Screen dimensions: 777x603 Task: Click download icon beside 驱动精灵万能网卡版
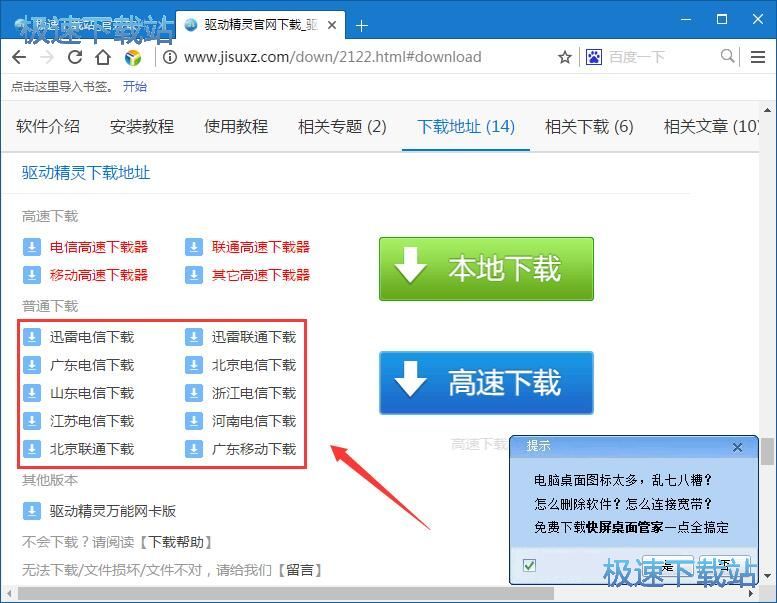pyautogui.click(x=32, y=511)
